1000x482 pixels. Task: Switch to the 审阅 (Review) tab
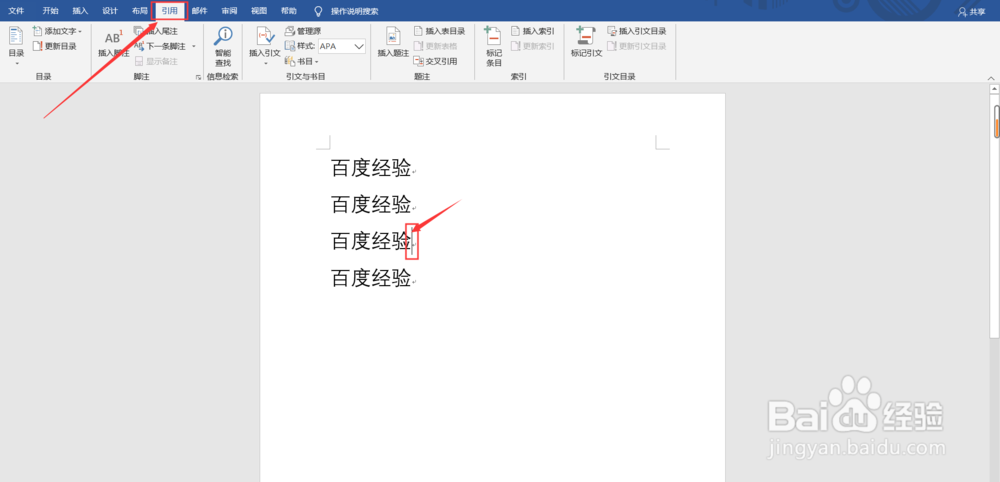pyautogui.click(x=230, y=11)
